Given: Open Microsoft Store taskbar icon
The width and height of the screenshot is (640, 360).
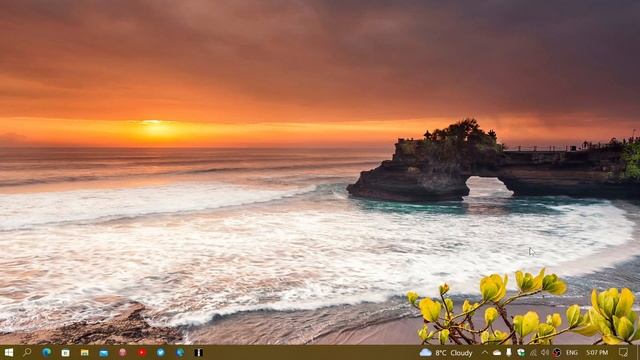Looking at the screenshot, I should coord(65,353).
